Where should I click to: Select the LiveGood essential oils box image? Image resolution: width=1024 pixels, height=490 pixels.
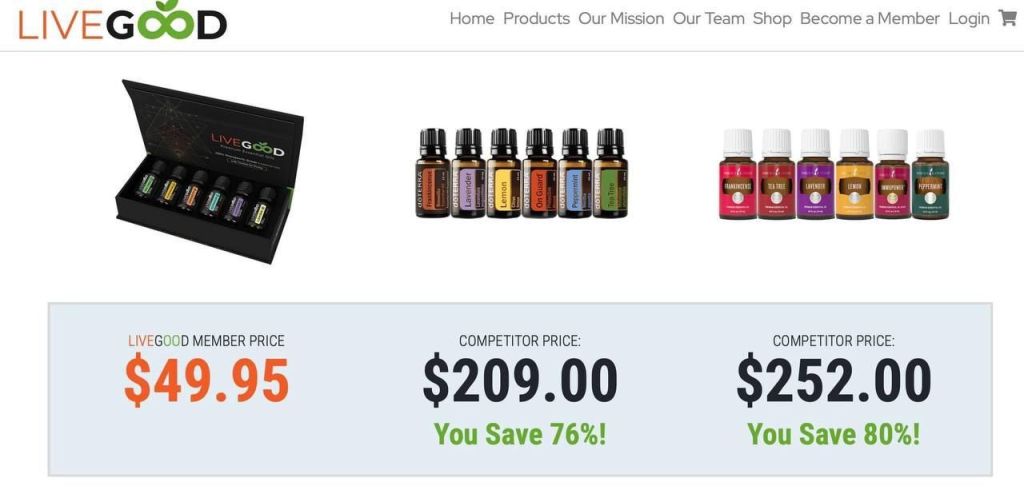click(x=209, y=171)
